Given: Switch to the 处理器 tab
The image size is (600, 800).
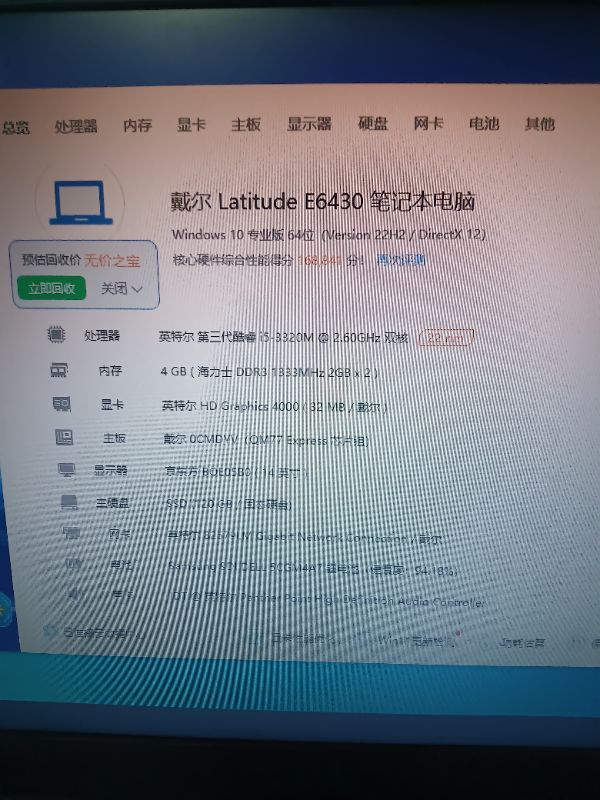Looking at the screenshot, I should pyautogui.click(x=76, y=126).
